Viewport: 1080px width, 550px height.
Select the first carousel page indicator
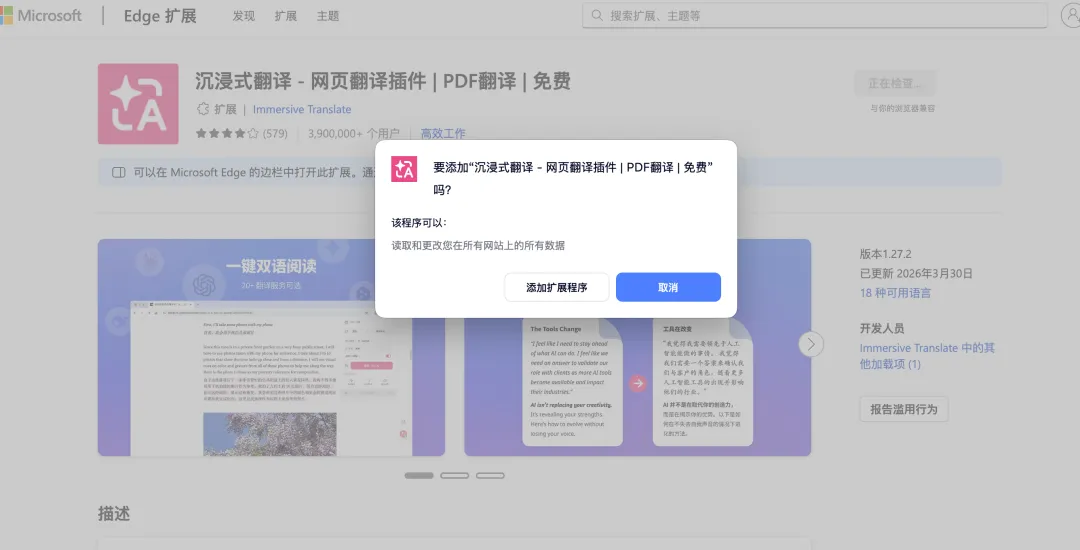click(419, 475)
